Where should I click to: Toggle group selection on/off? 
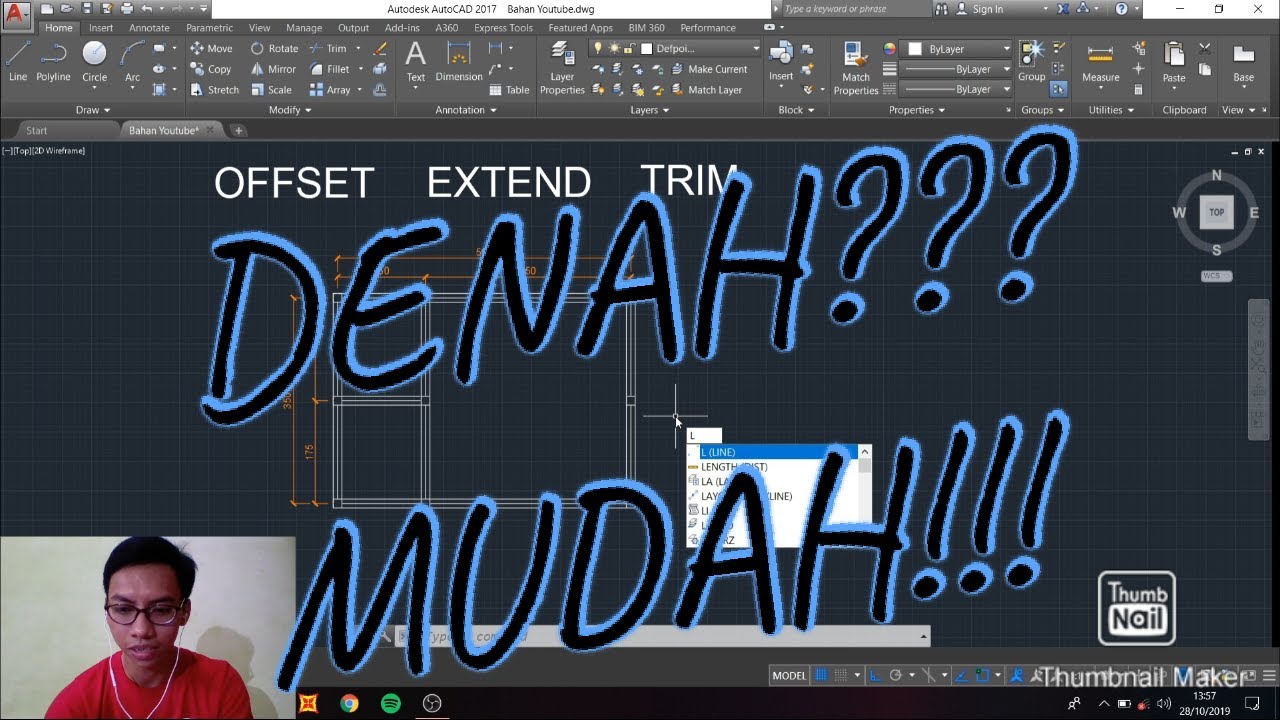coord(1058,89)
